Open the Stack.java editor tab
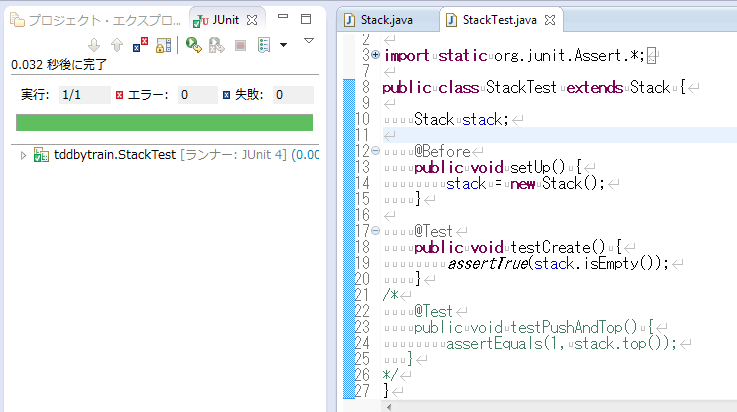Screen dimensions: 737x412 click(x=386, y=20)
